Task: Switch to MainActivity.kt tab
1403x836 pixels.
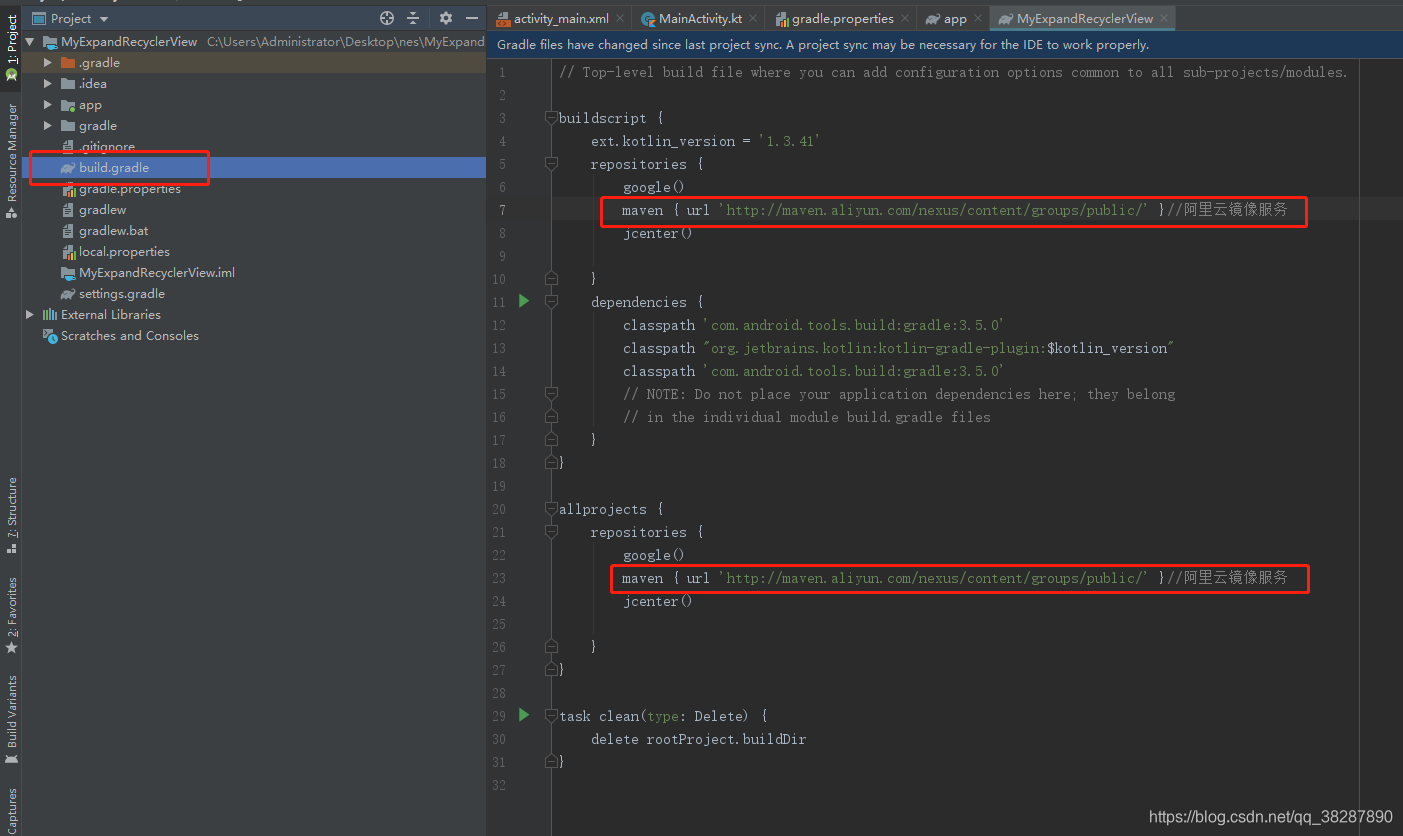Action: point(698,19)
